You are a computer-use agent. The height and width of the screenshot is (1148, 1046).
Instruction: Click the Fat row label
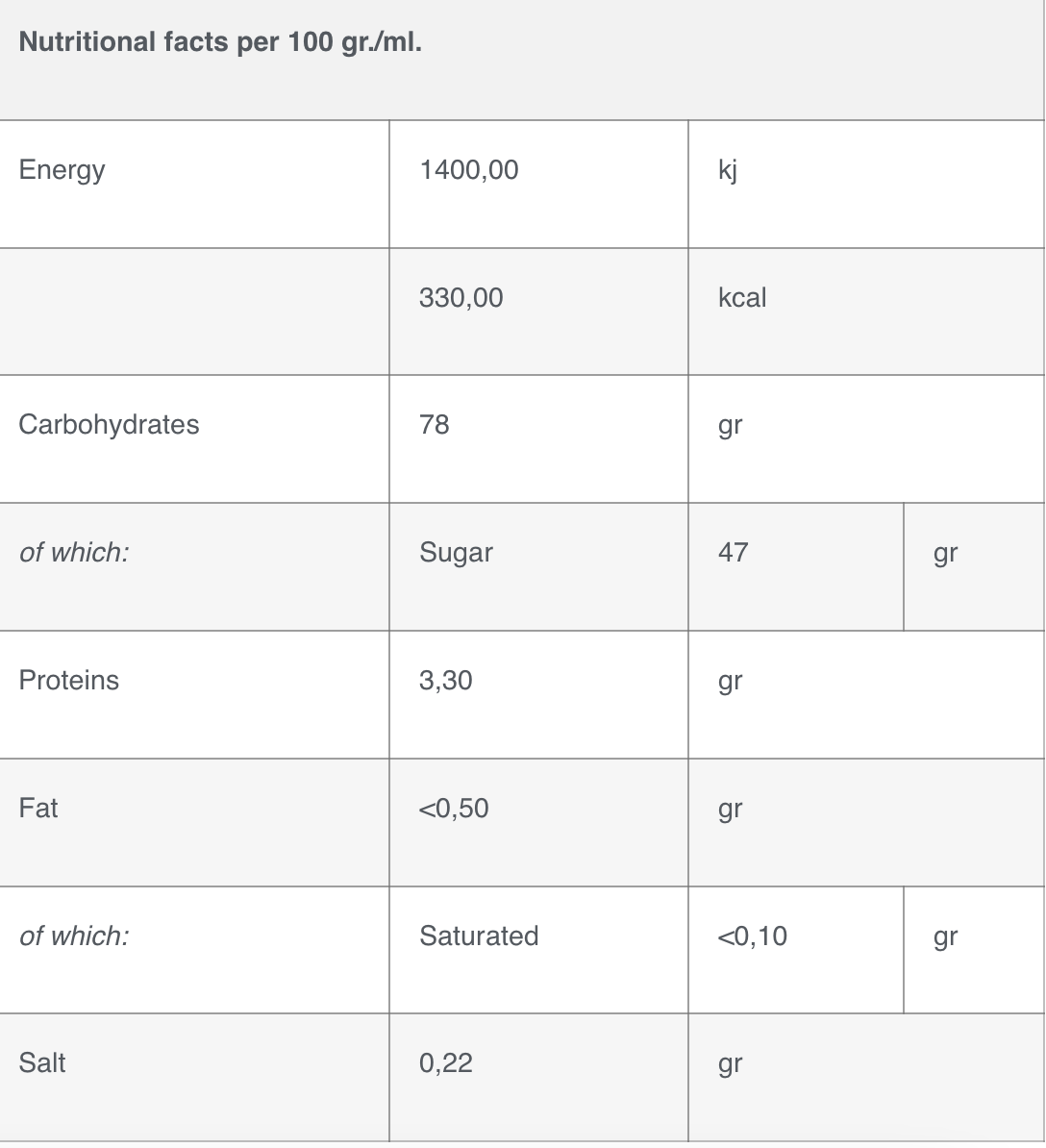coord(38,809)
